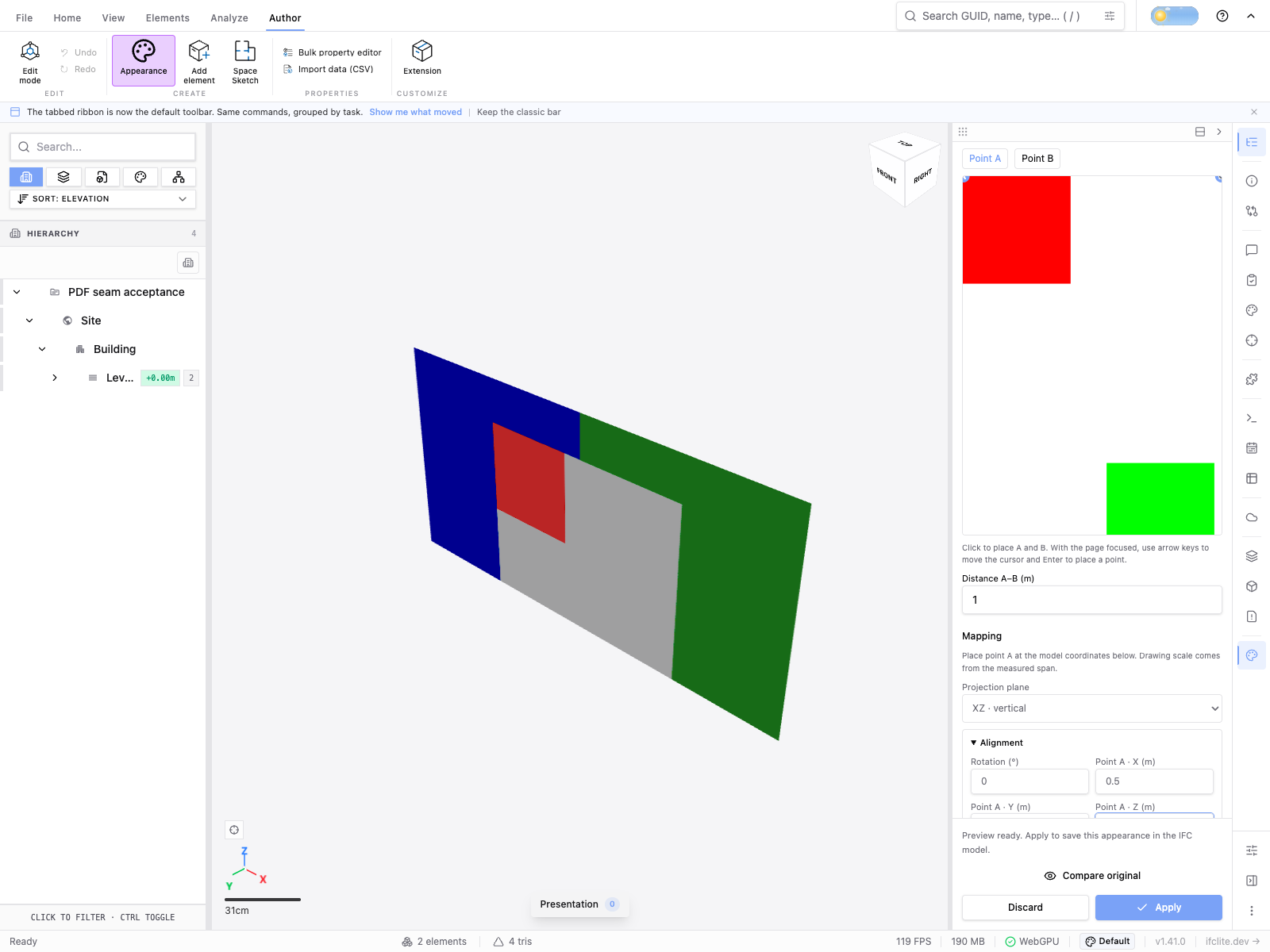Click the Discard button
1270x952 pixels.
pyautogui.click(x=1026, y=908)
